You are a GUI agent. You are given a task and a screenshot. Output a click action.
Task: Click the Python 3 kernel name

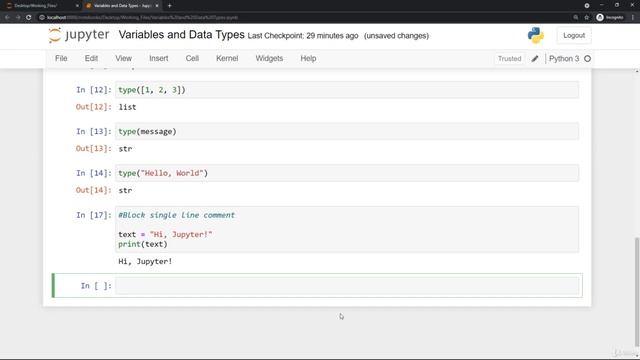[564, 59]
